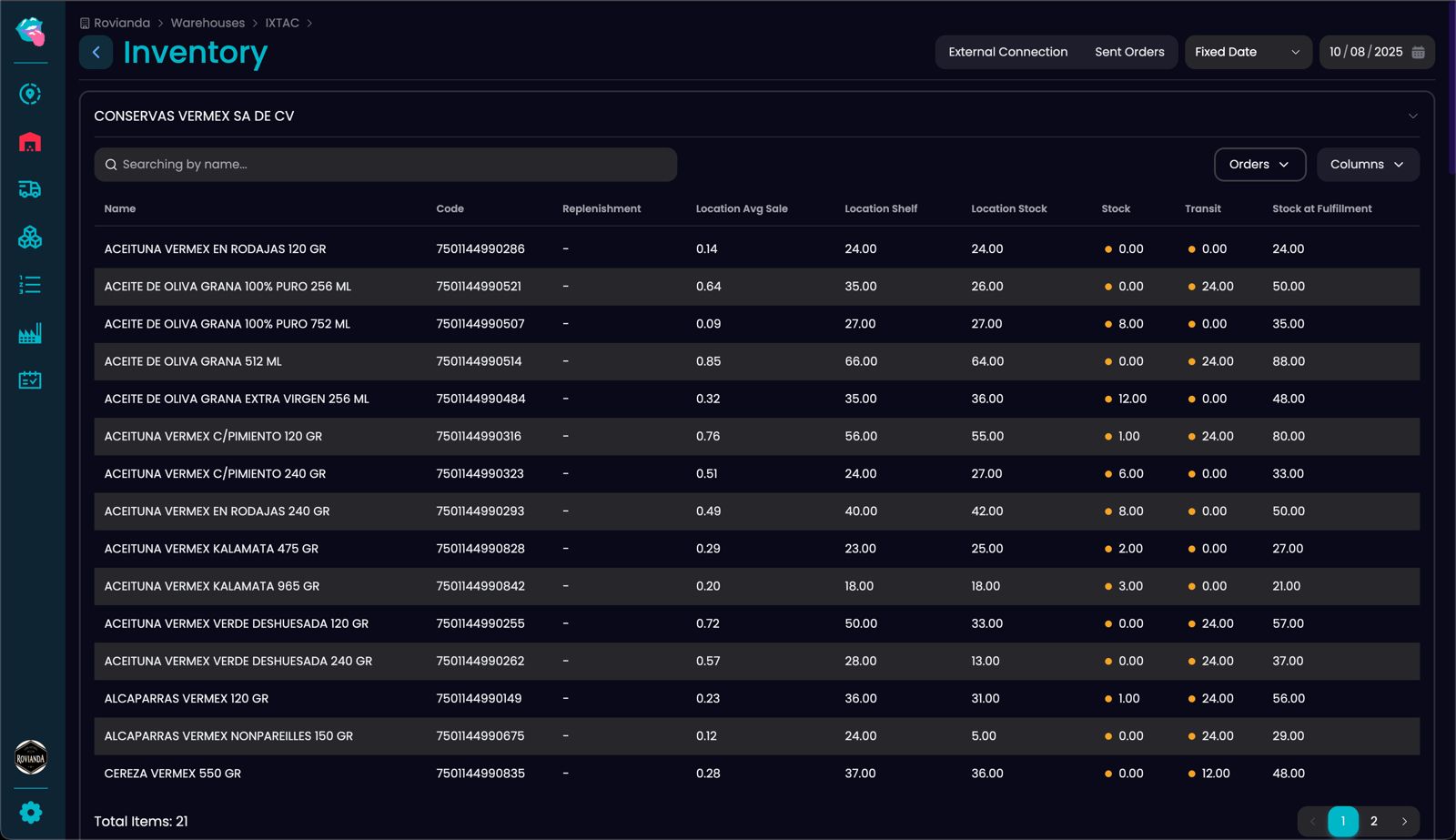
Task: Select the External Connection tab
Action: 1007,53
